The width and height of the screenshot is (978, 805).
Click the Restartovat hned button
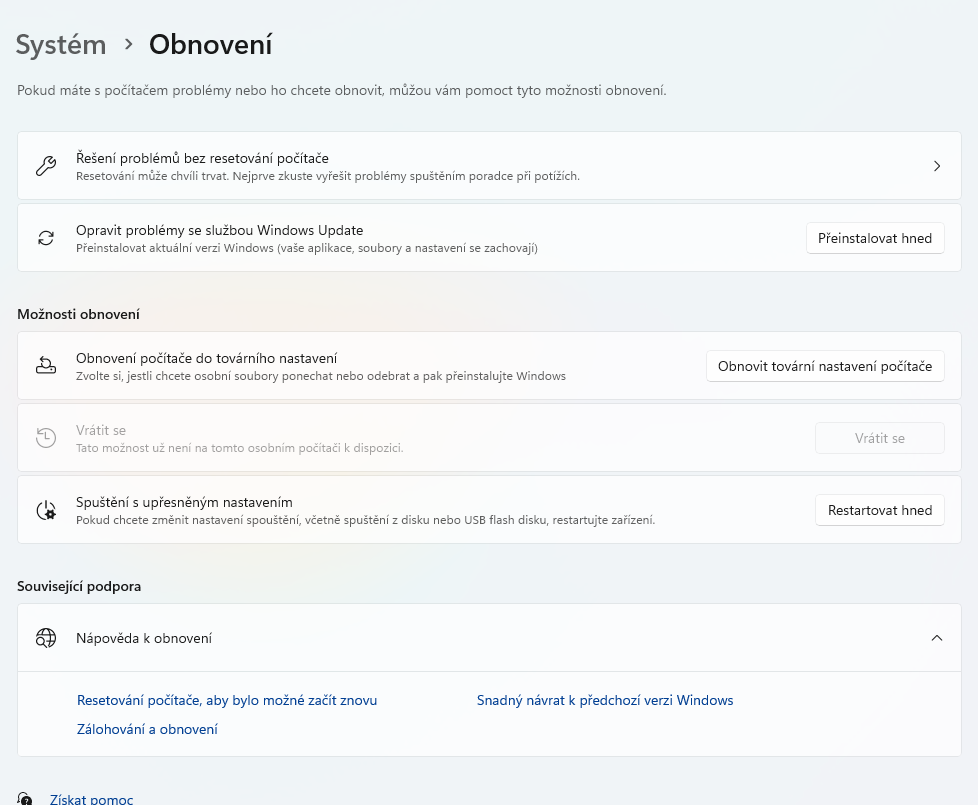[x=879, y=510]
